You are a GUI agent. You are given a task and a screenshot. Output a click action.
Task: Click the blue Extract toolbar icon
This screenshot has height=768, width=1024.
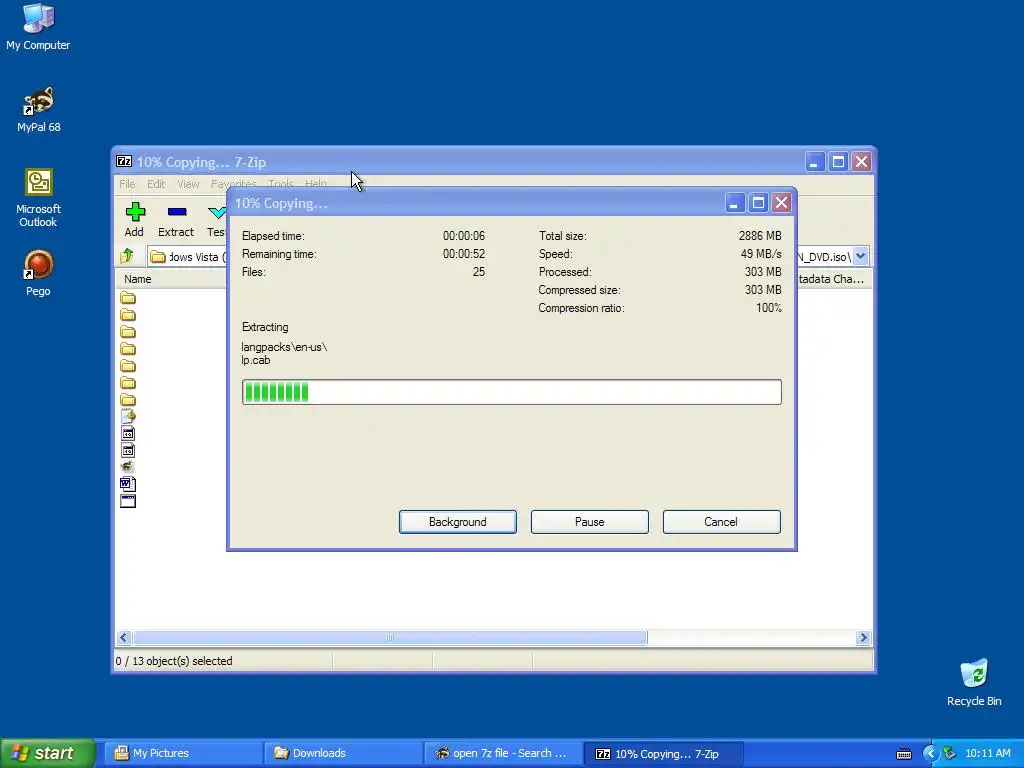(177, 212)
